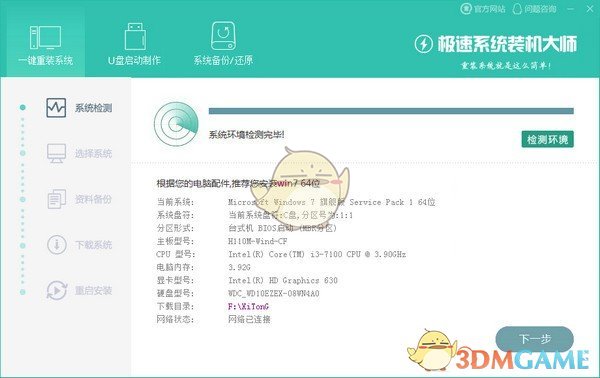Click the F:\XiTonG download directory path

[248, 306]
